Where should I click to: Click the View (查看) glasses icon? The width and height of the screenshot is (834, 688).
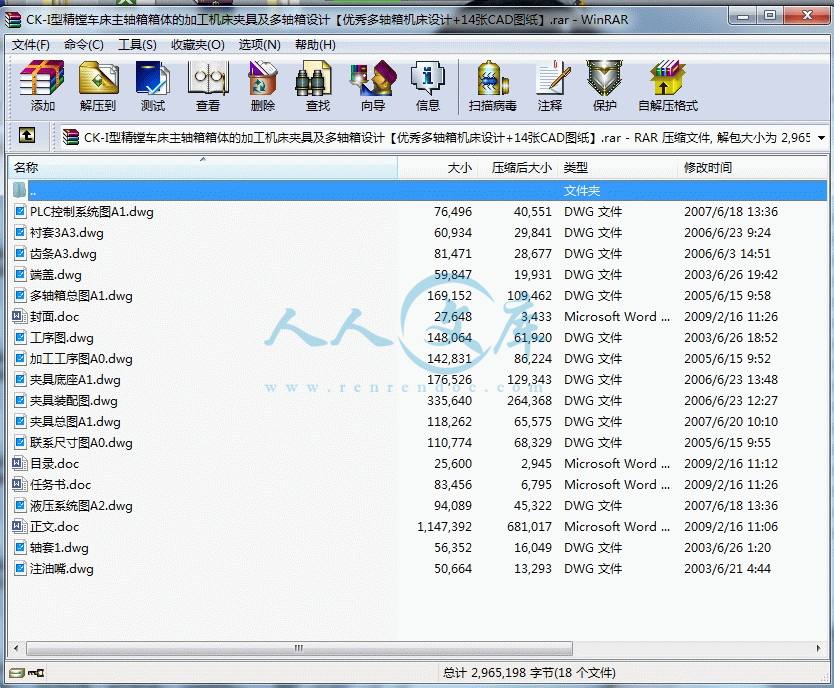click(x=208, y=86)
